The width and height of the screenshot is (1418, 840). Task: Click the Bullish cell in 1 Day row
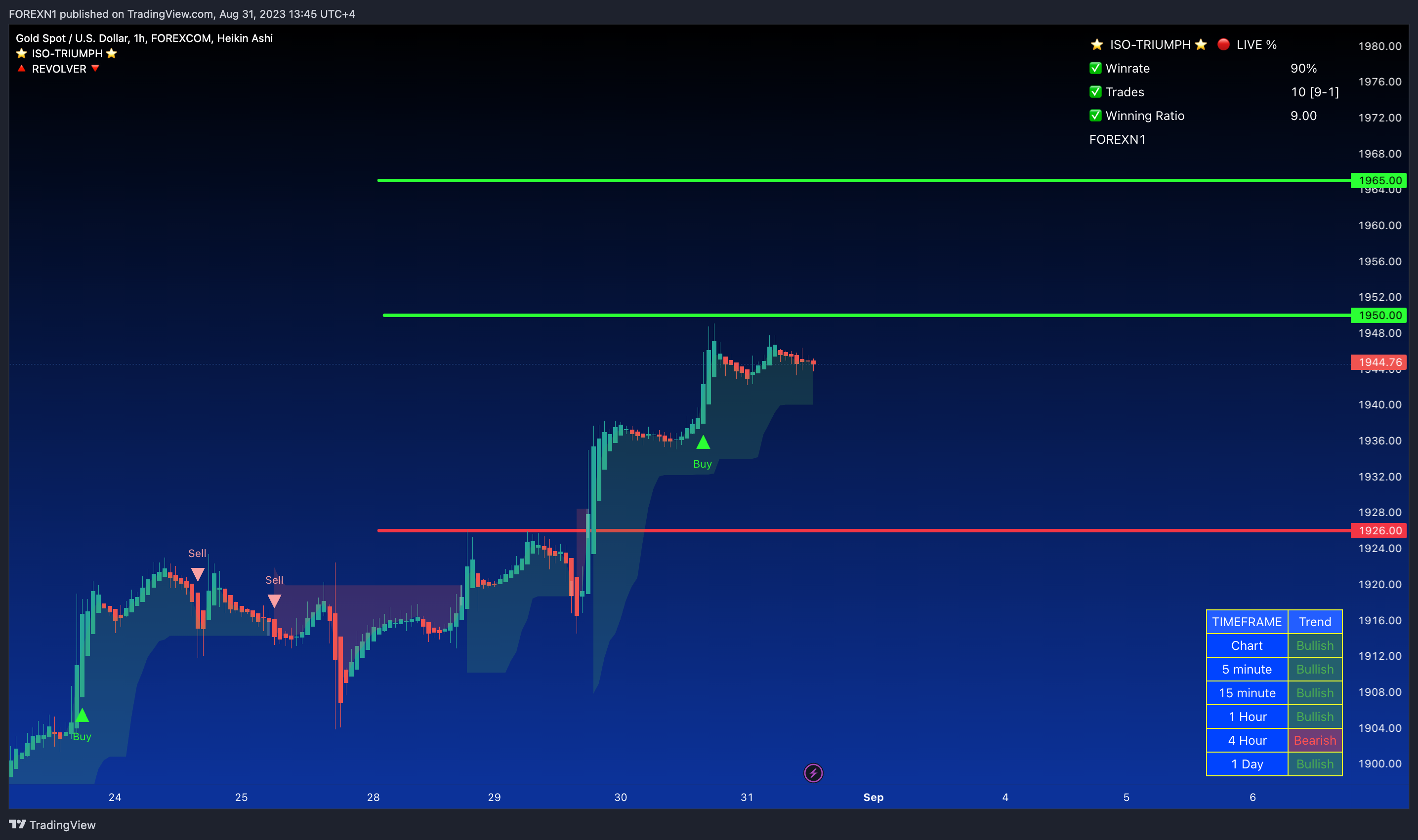click(1315, 764)
